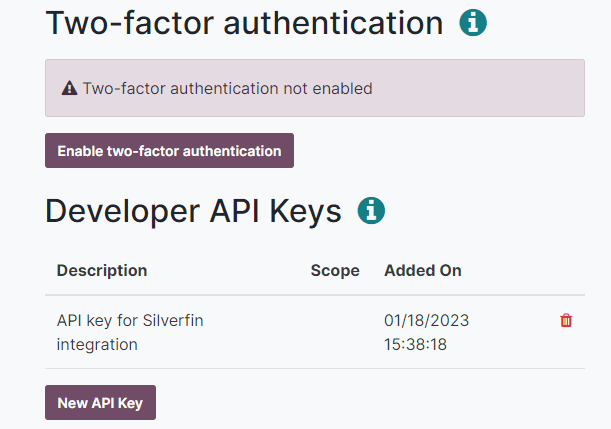Click info icon beside Two-factor authentication heading

pos(473,23)
